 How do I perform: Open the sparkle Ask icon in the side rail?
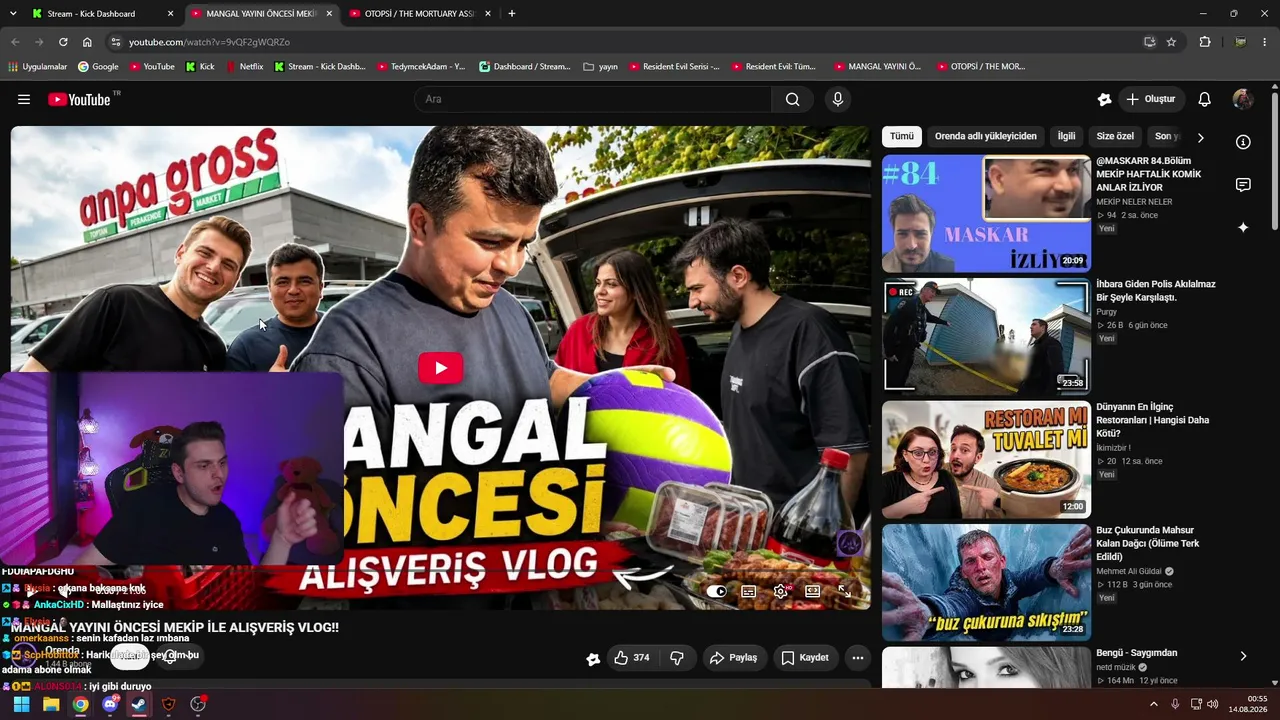tap(1243, 228)
